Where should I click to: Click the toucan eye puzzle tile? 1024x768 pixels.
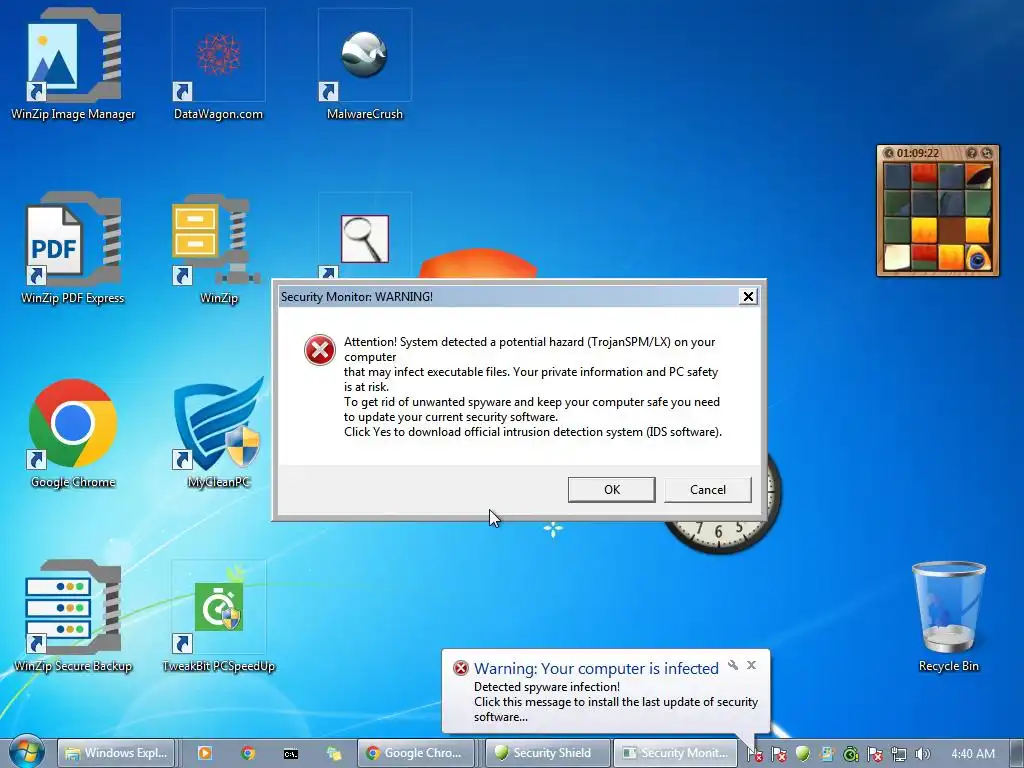click(x=978, y=257)
